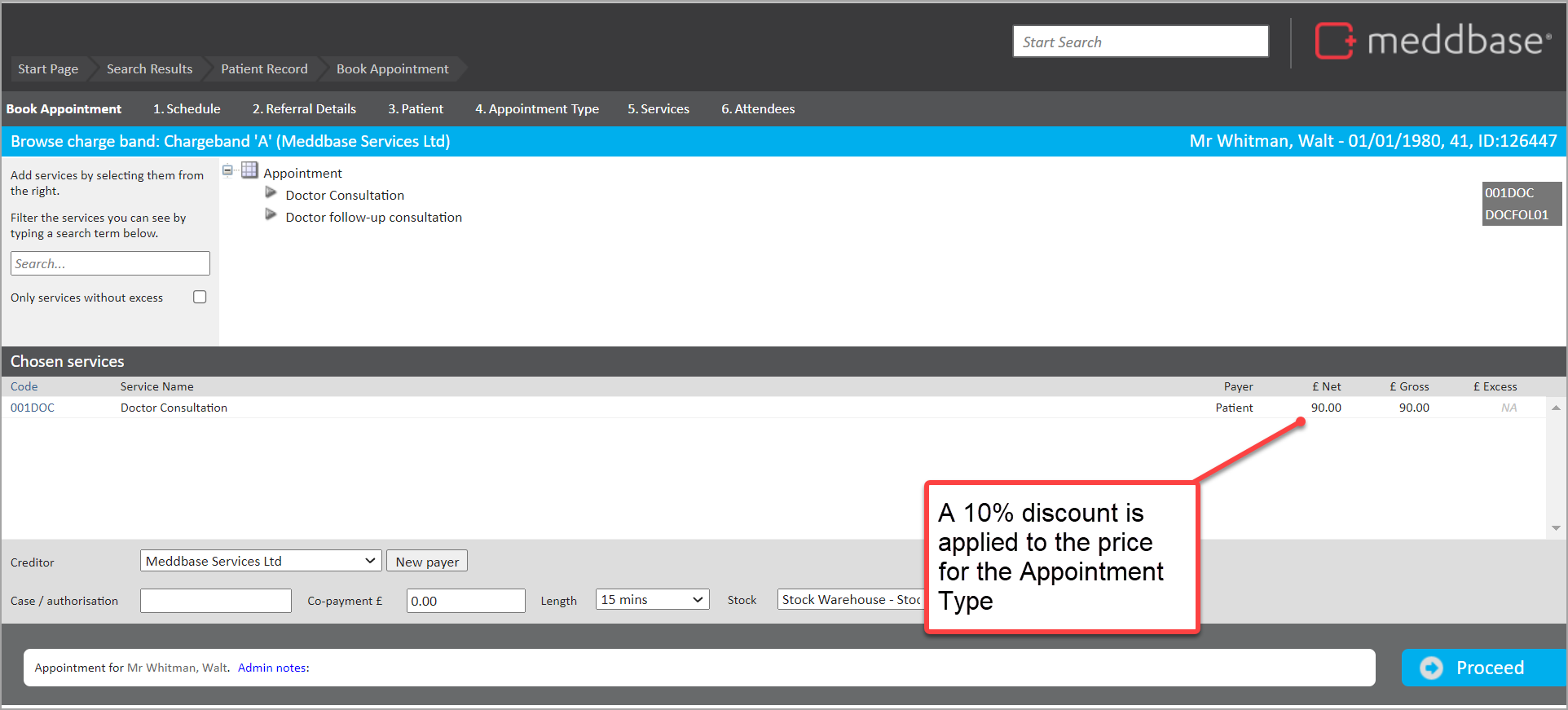
Task: Click the New payer button
Action: [427, 562]
